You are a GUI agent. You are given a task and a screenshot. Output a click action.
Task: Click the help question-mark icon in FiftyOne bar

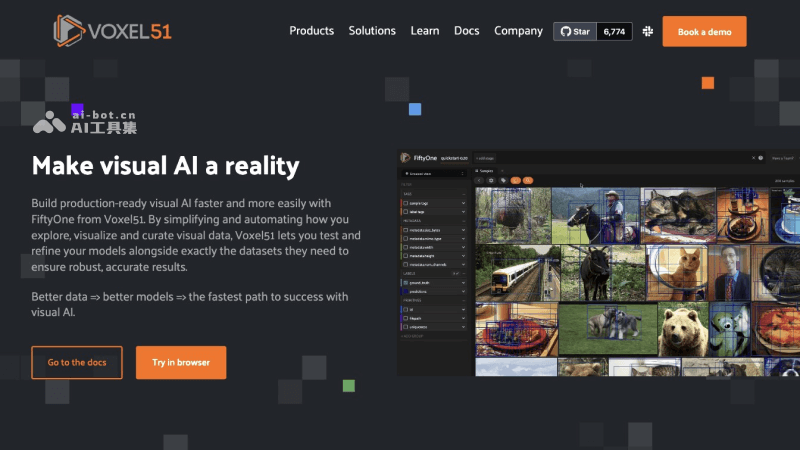coord(760,158)
